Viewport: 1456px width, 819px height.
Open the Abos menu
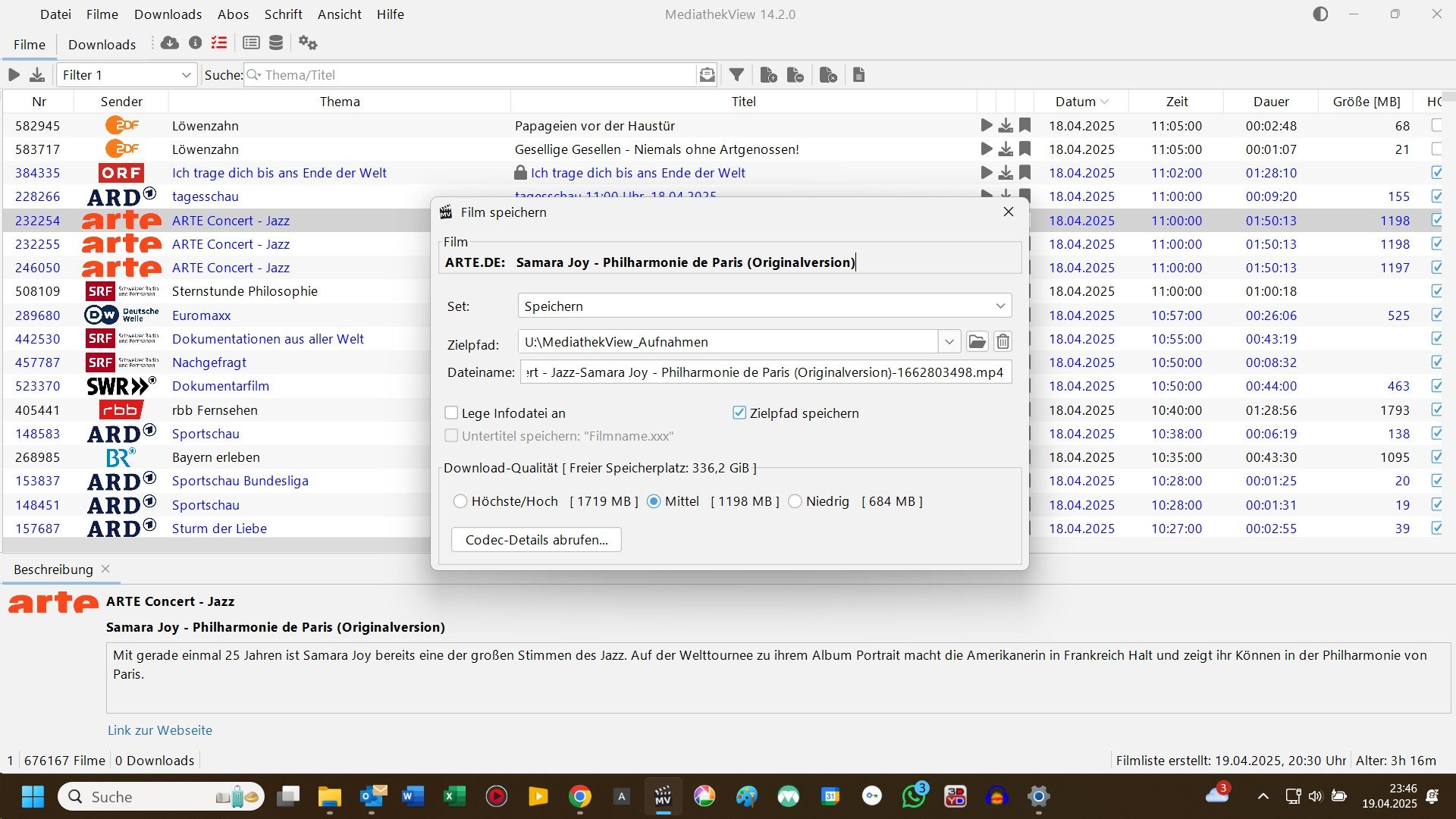233,14
